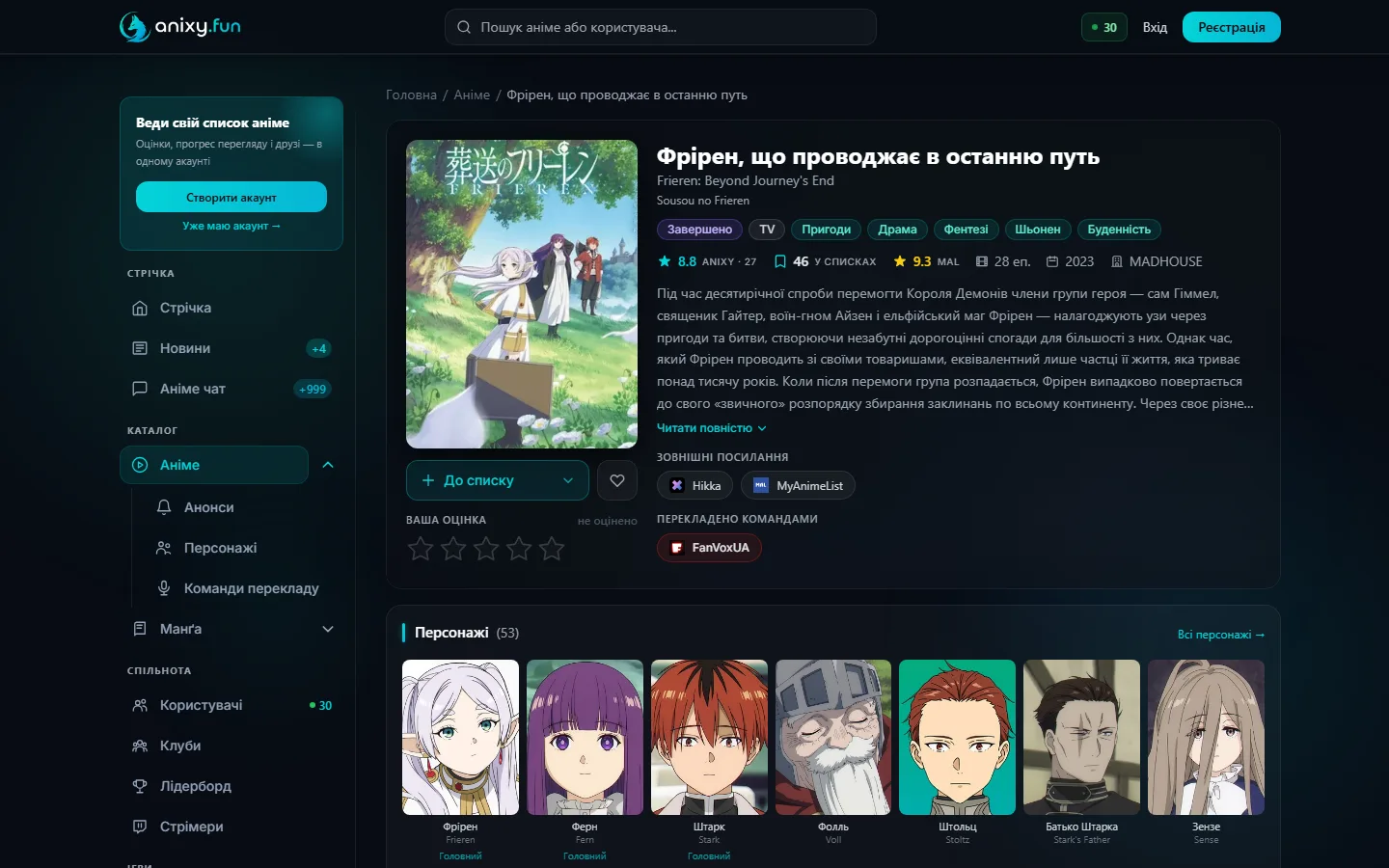Add to favorites with heart icon
Screen dimensions: 1389x868
click(617, 480)
